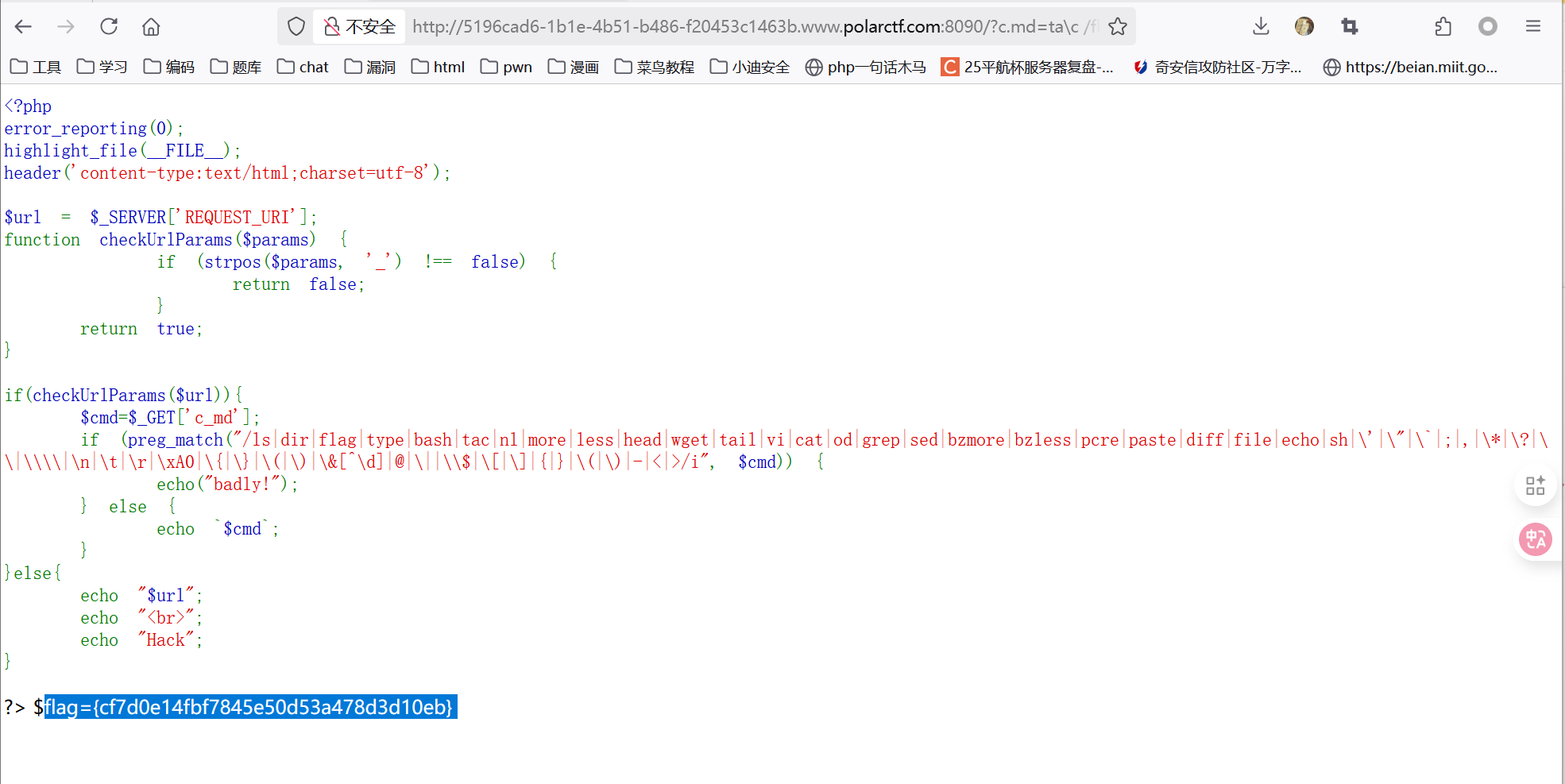Click the $cmd=$_GET['c_md']; line
Screen dimensions: 1565x784
click(x=170, y=418)
